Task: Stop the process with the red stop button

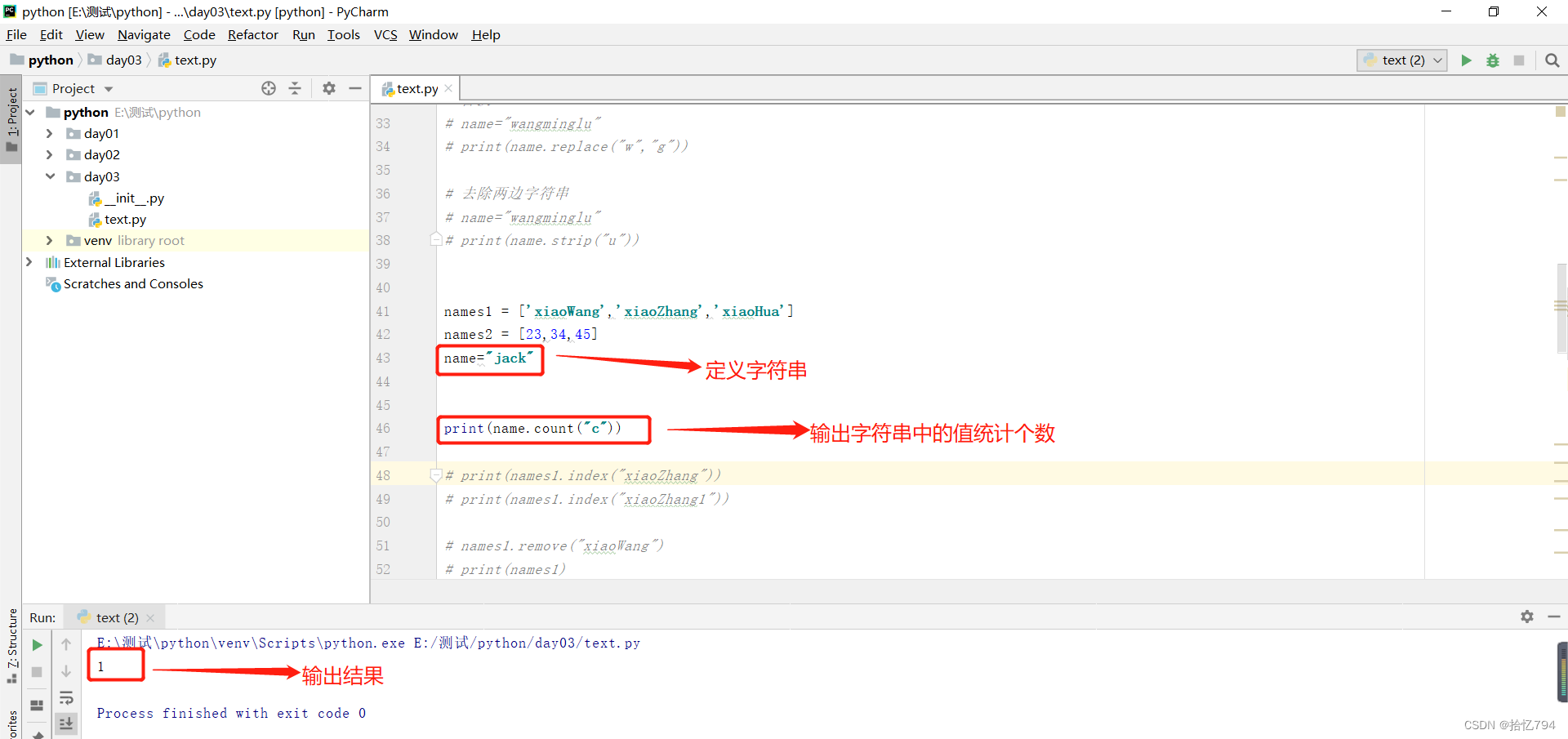Action: pyautogui.click(x=1519, y=60)
